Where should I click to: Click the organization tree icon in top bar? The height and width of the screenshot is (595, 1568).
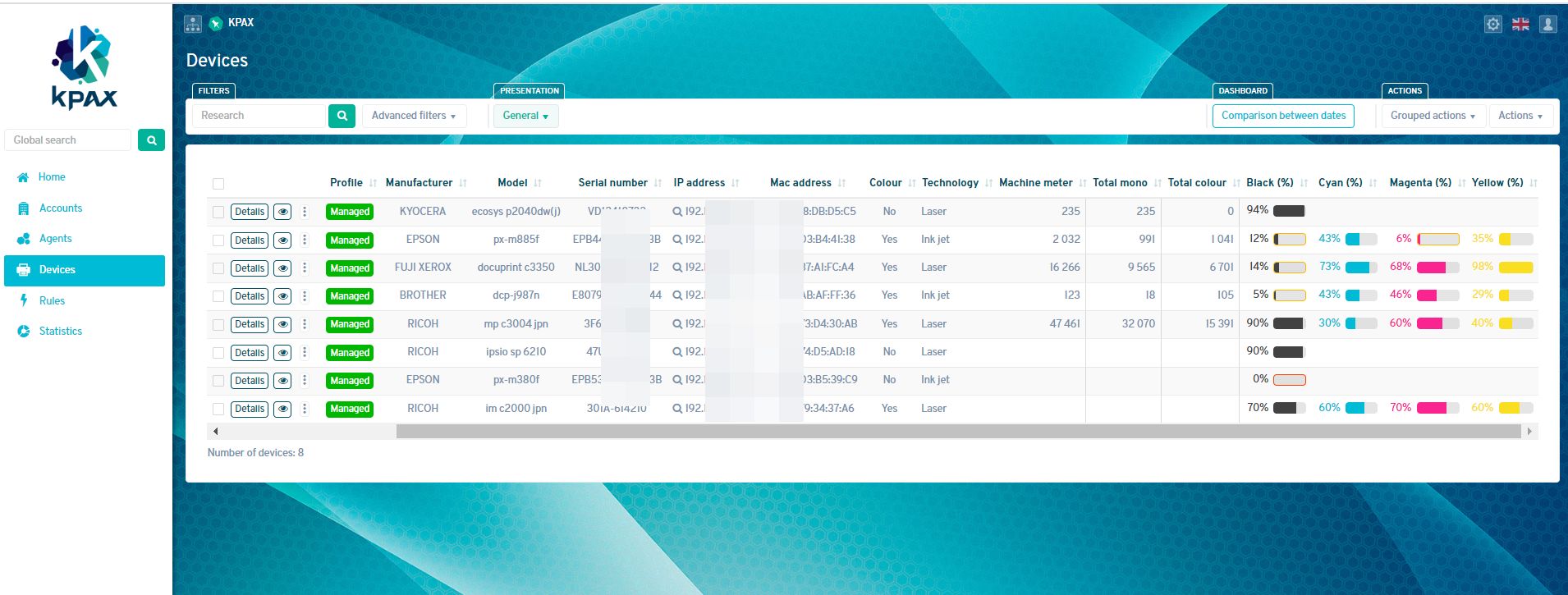point(193,24)
